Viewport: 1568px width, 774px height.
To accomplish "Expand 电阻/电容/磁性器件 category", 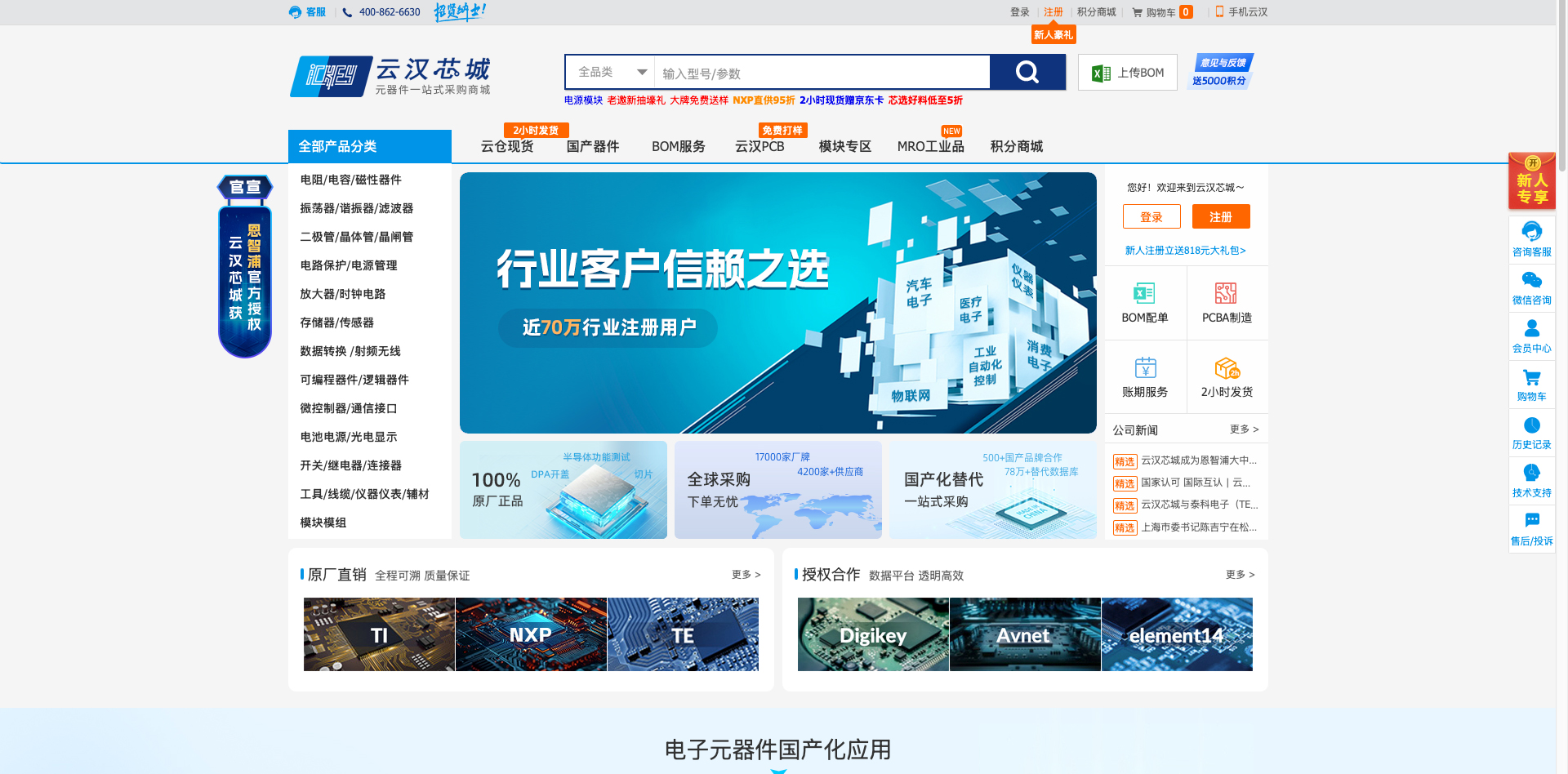I will (350, 180).
